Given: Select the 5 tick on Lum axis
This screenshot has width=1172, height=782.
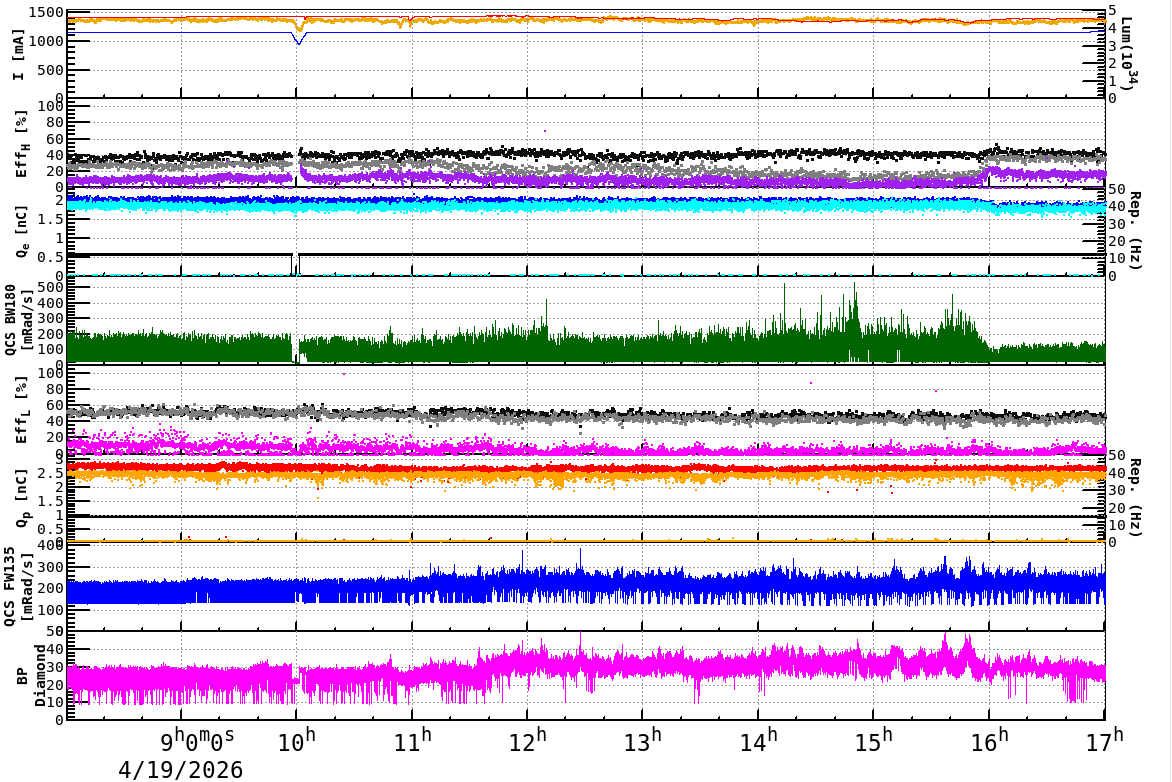Looking at the screenshot, I should pos(1112,10).
